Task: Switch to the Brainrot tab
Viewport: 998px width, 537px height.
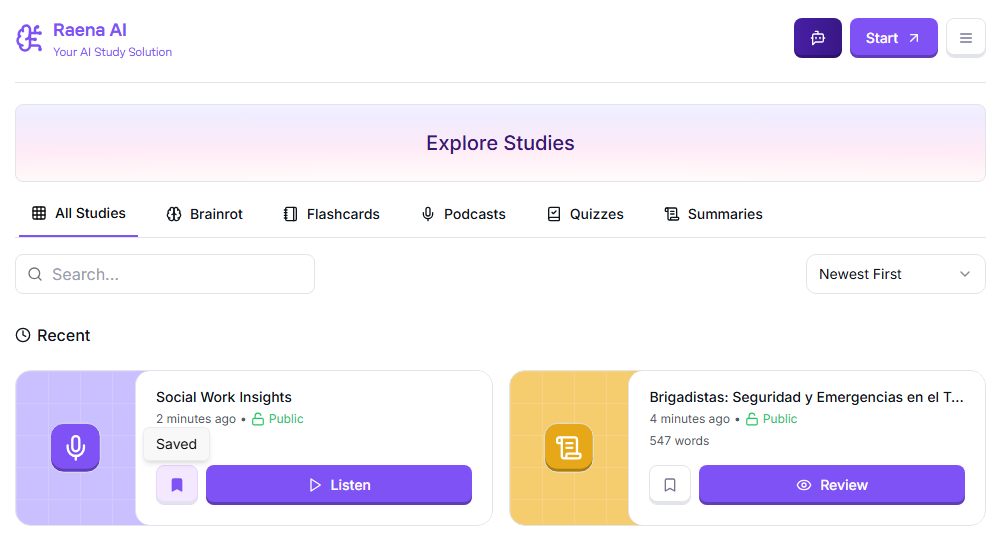Action: point(205,214)
